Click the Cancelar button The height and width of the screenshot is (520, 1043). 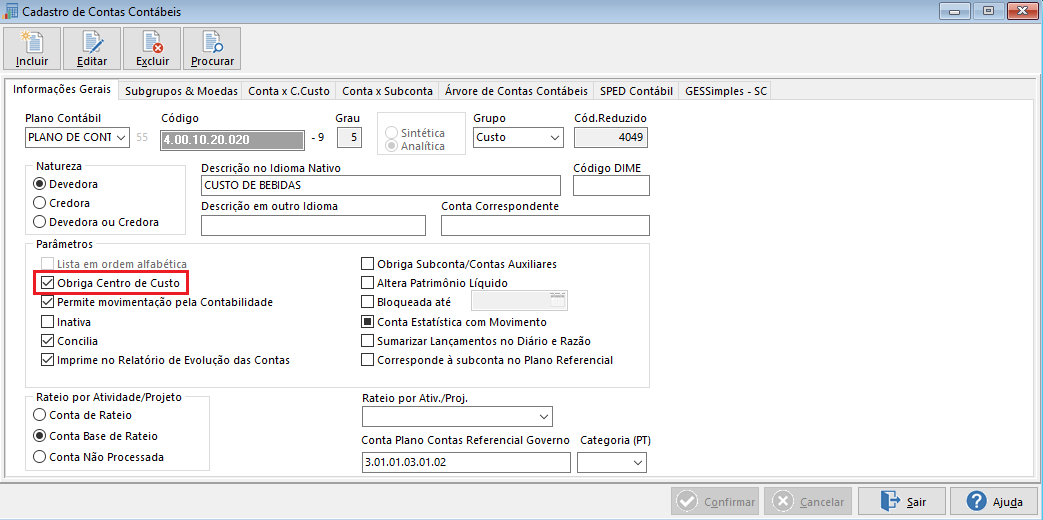click(808, 502)
